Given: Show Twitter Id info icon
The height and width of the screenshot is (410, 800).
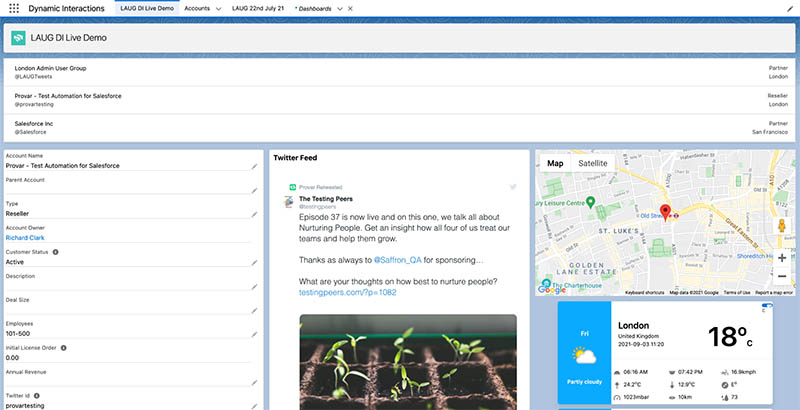Looking at the screenshot, I should click(x=37, y=396).
